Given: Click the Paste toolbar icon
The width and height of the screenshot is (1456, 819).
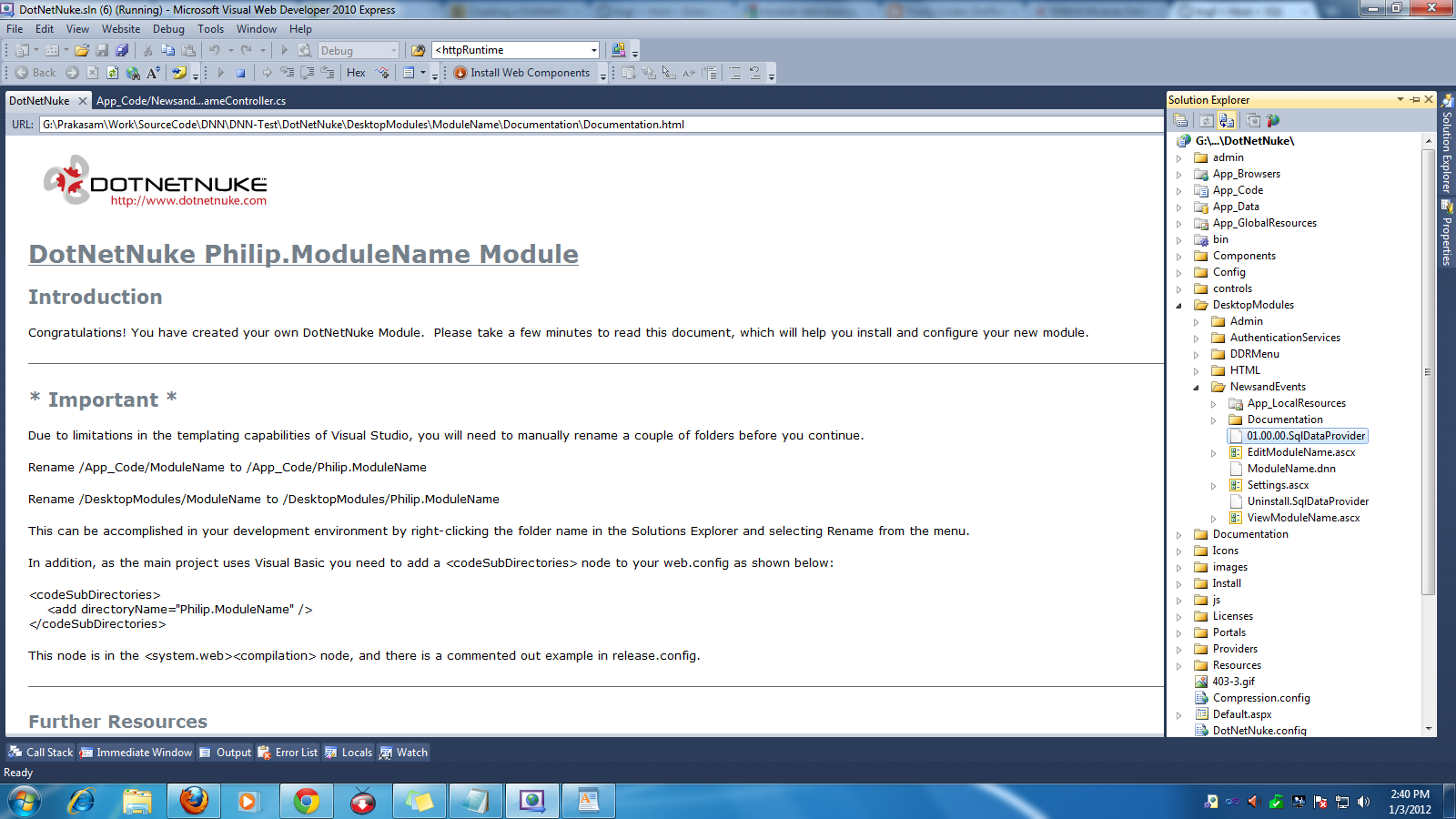Looking at the screenshot, I should (x=188, y=50).
